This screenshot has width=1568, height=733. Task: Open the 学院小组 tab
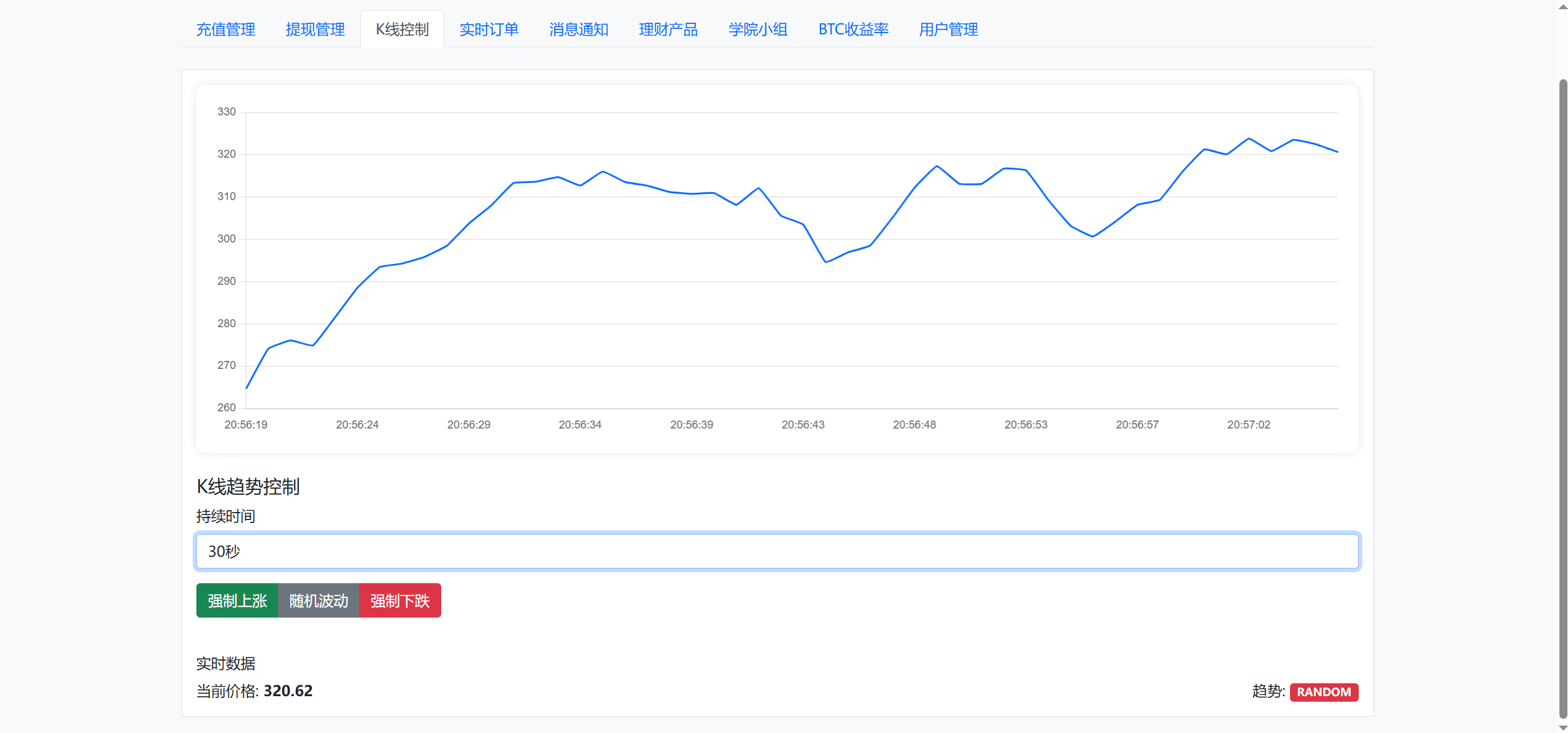757,29
